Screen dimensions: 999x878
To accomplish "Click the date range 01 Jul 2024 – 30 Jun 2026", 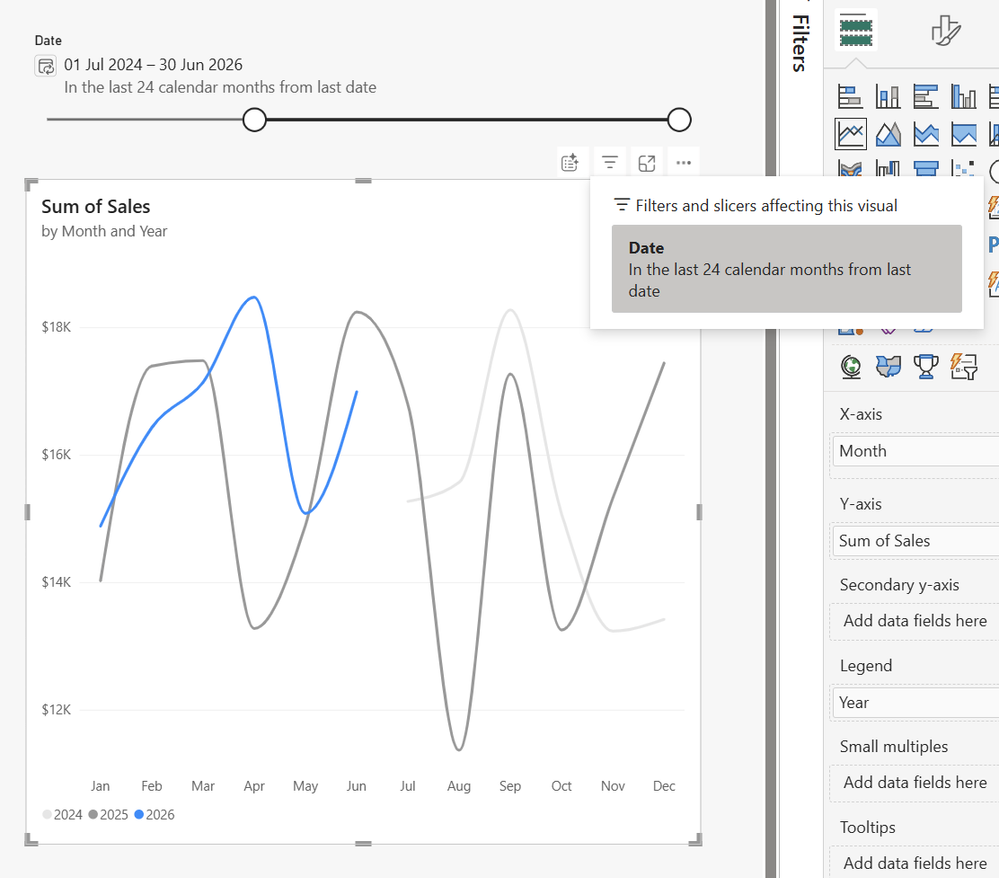I will 153,65.
